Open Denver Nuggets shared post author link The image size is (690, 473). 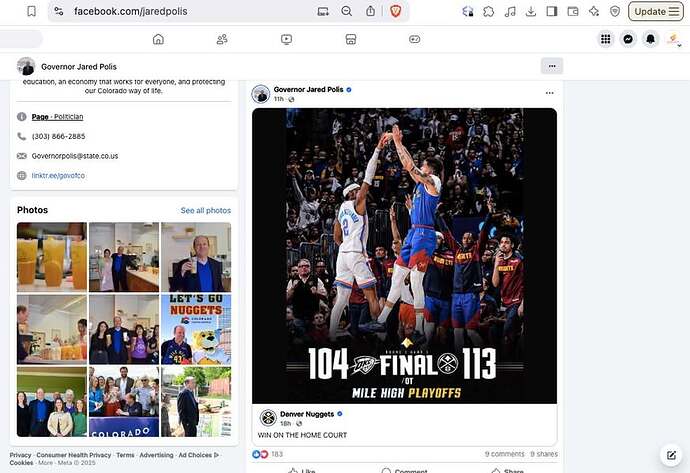(307, 414)
